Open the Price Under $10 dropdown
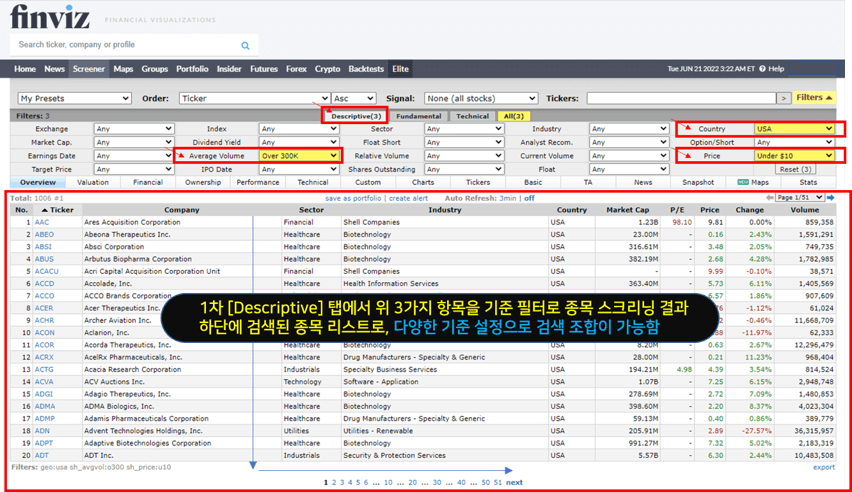Image resolution: width=852 pixels, height=492 pixels. point(794,156)
